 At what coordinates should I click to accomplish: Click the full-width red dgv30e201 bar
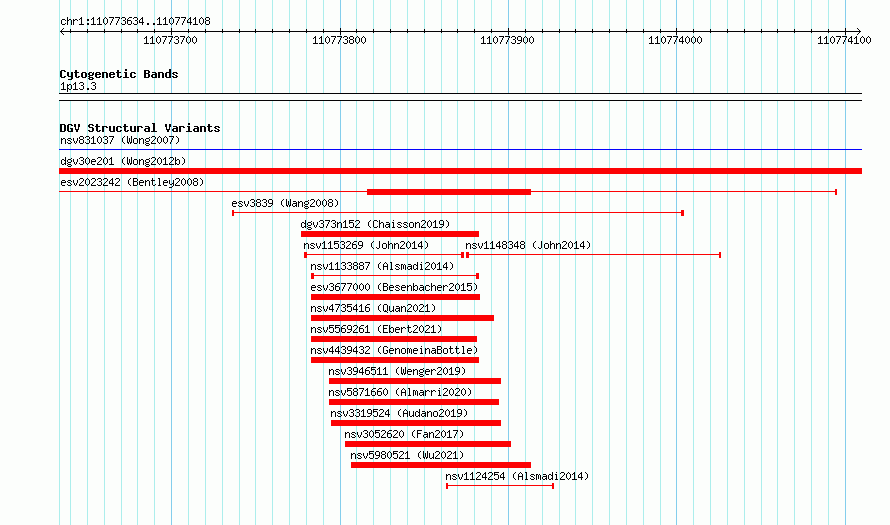460,171
